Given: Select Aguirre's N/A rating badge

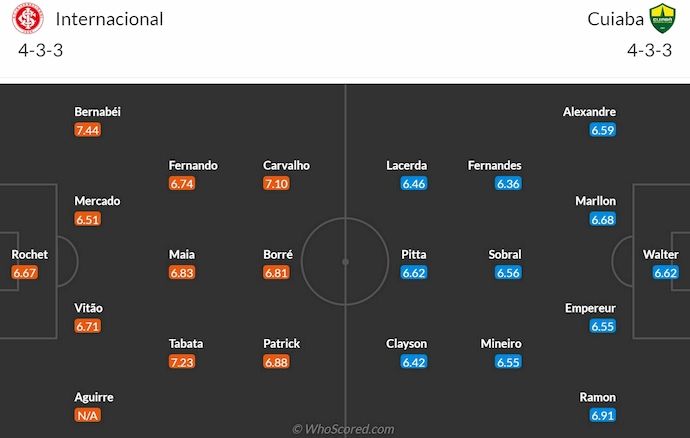Looking at the screenshot, I should tap(88, 415).
